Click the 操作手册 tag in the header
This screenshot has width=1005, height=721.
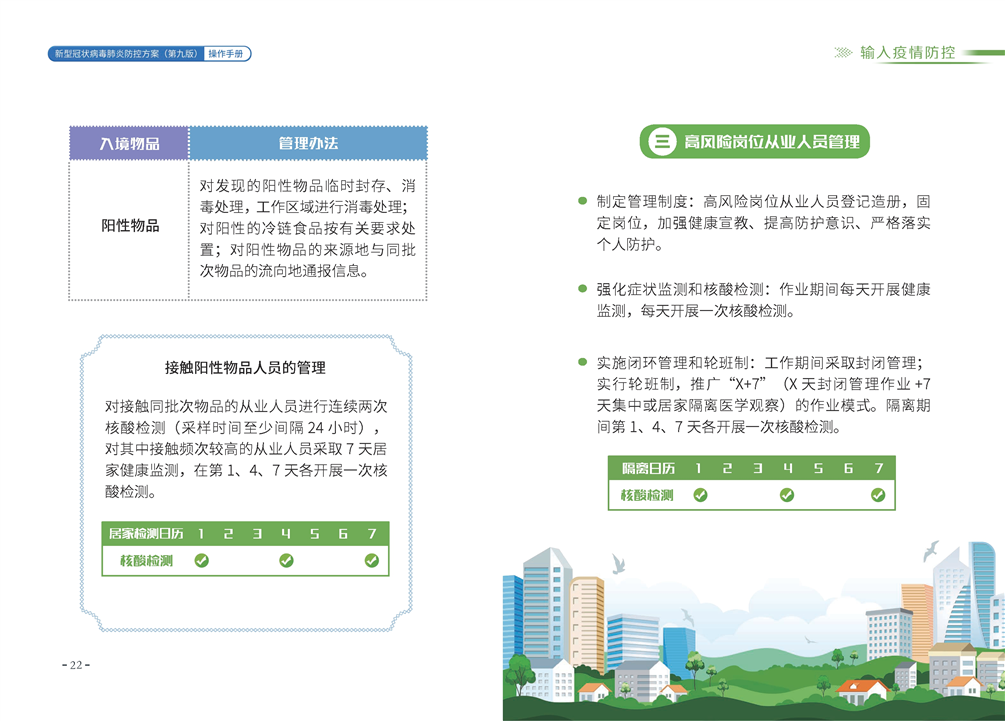point(228,54)
